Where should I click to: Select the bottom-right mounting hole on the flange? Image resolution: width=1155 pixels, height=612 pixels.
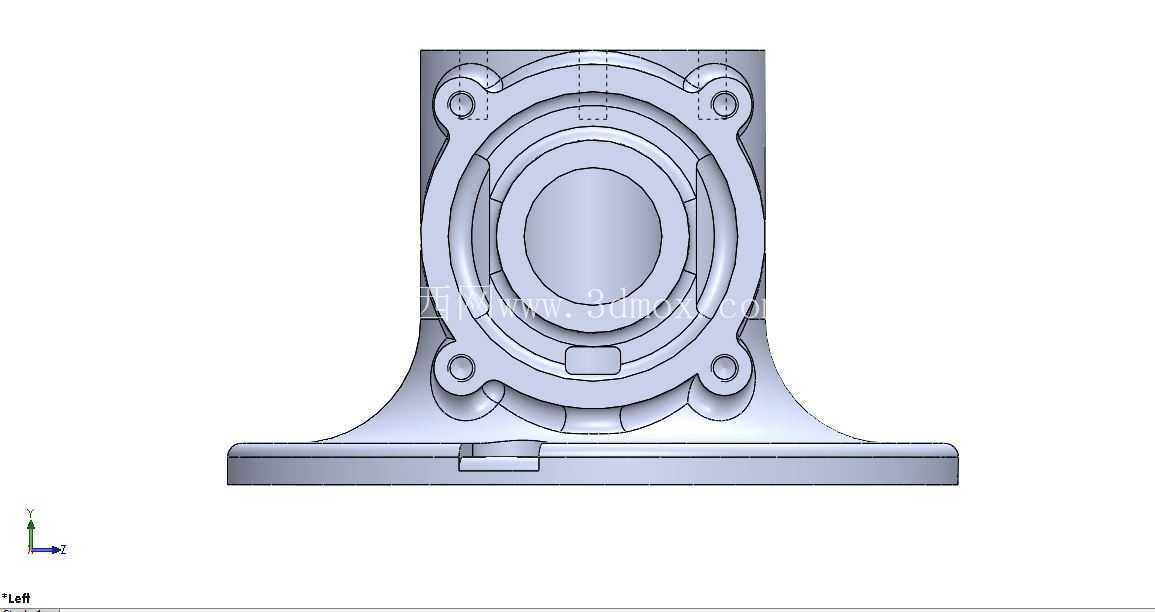pos(725,367)
